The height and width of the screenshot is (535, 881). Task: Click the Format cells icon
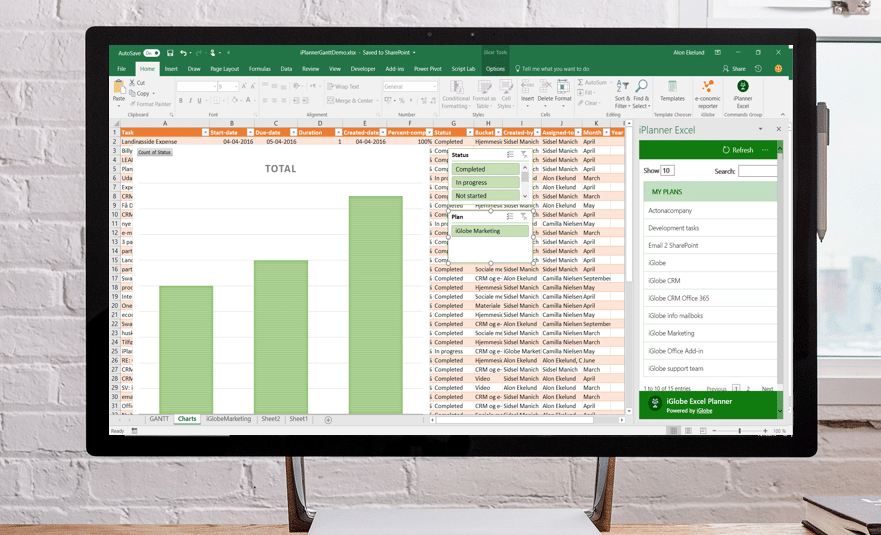563,86
